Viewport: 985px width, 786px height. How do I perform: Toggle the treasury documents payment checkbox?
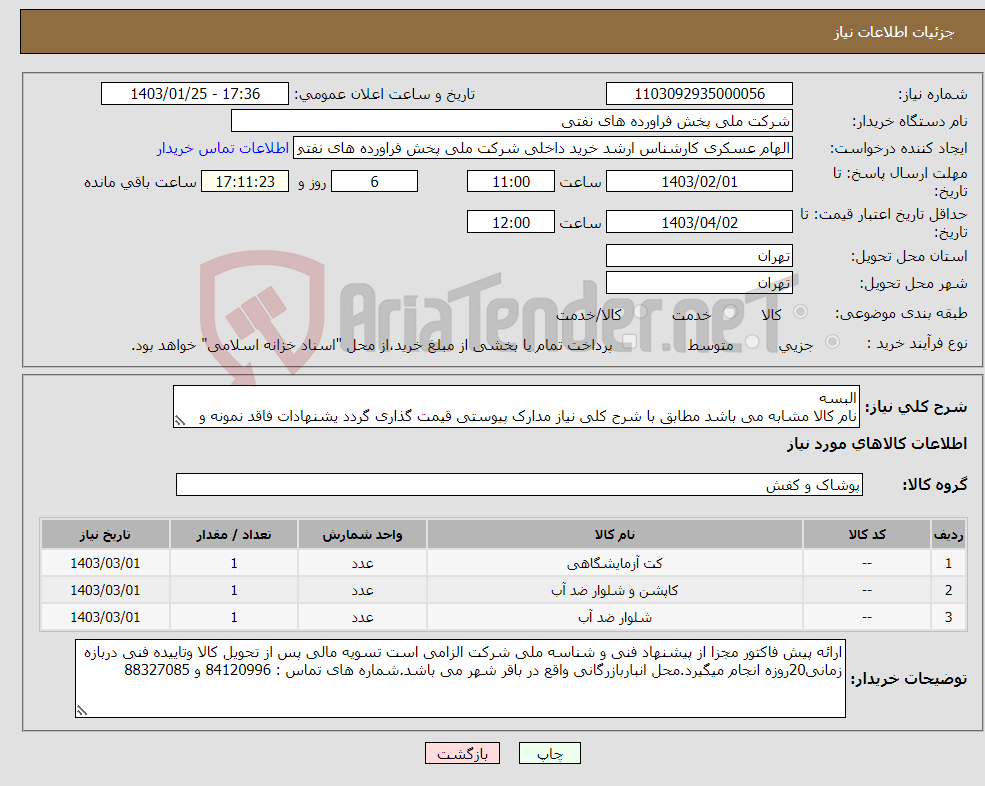point(629,342)
